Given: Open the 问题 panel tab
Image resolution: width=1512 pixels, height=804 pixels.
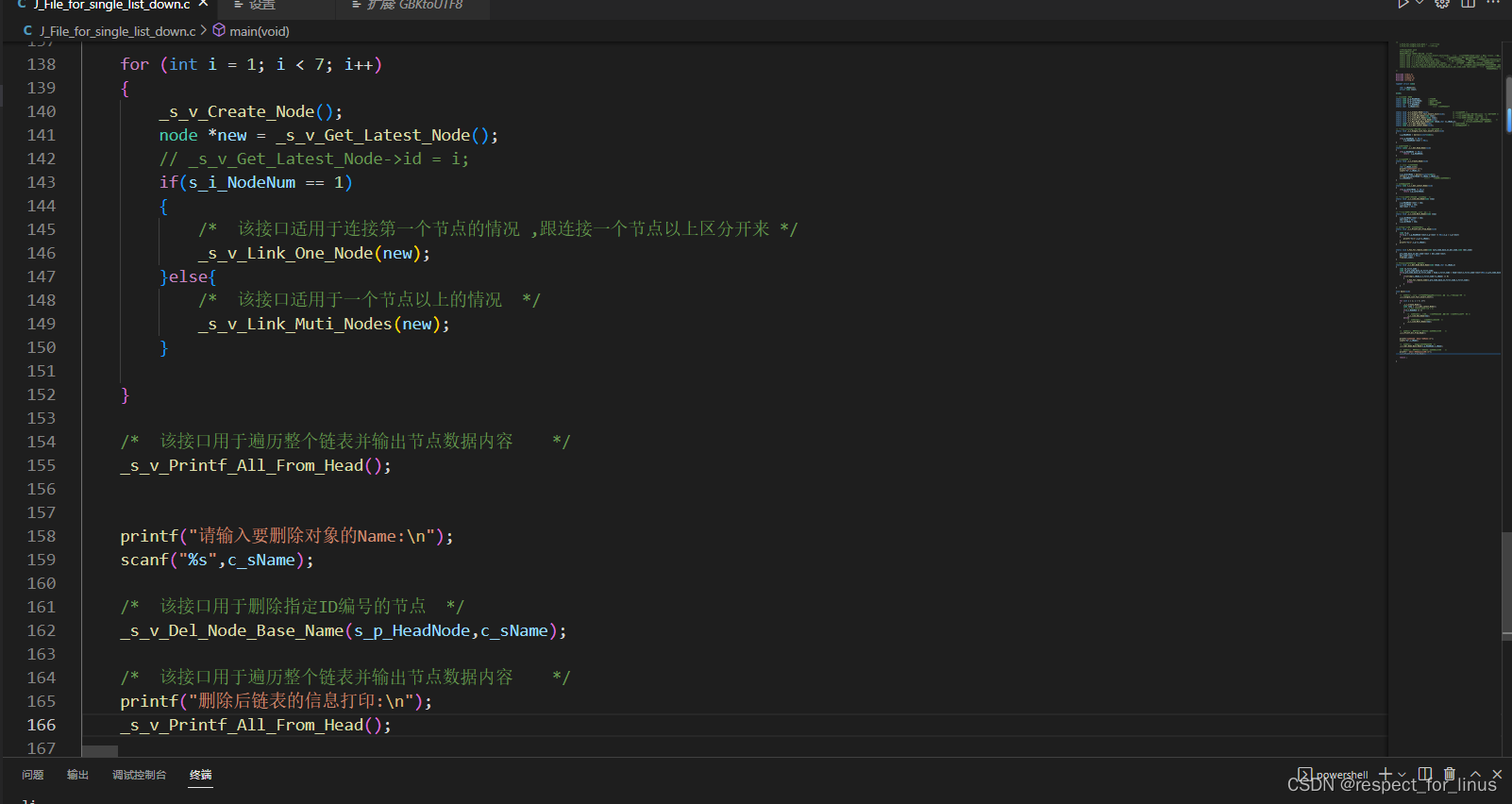Looking at the screenshot, I should click(33, 775).
